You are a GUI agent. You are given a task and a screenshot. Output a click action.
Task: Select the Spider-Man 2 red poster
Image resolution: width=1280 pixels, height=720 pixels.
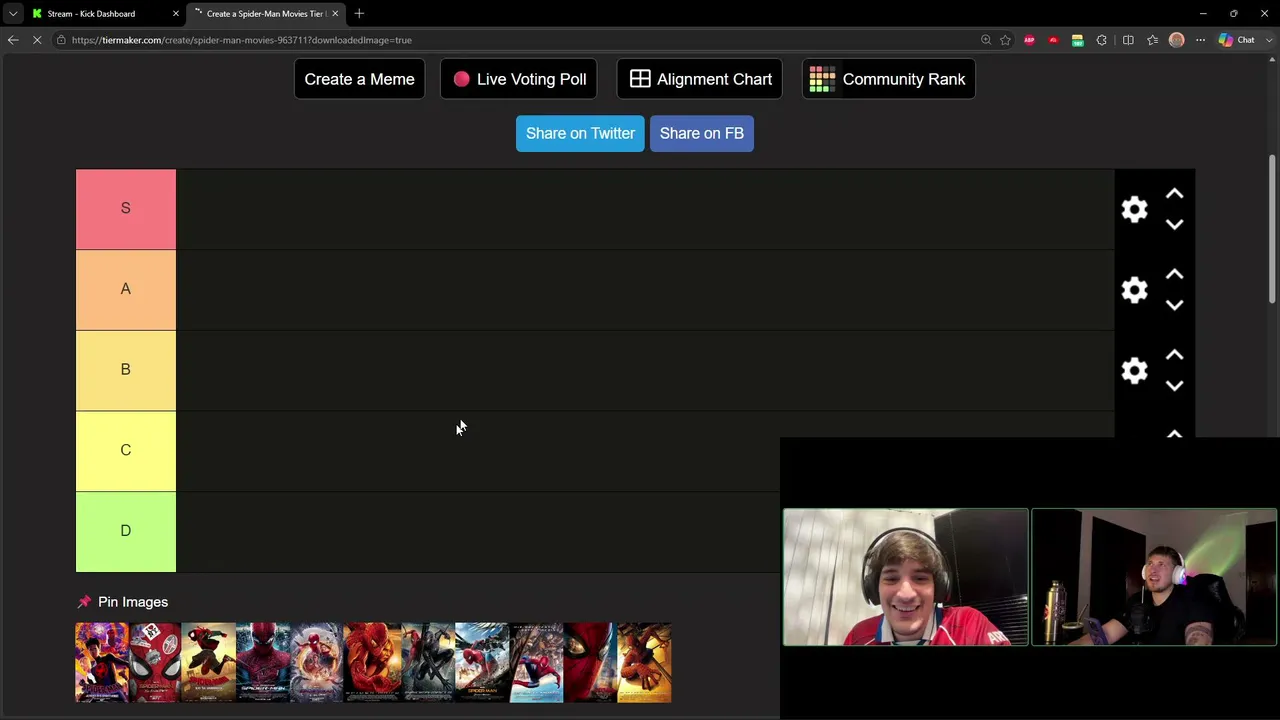pyautogui.click(x=372, y=663)
